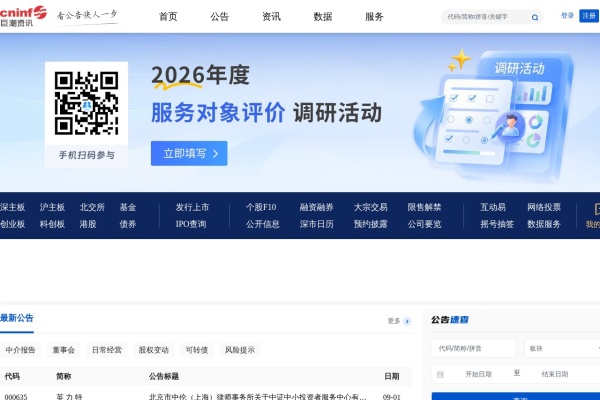Screen dimensions: 600x400
Task: Open the 基金 link
Action: pyautogui.click(x=128, y=207)
